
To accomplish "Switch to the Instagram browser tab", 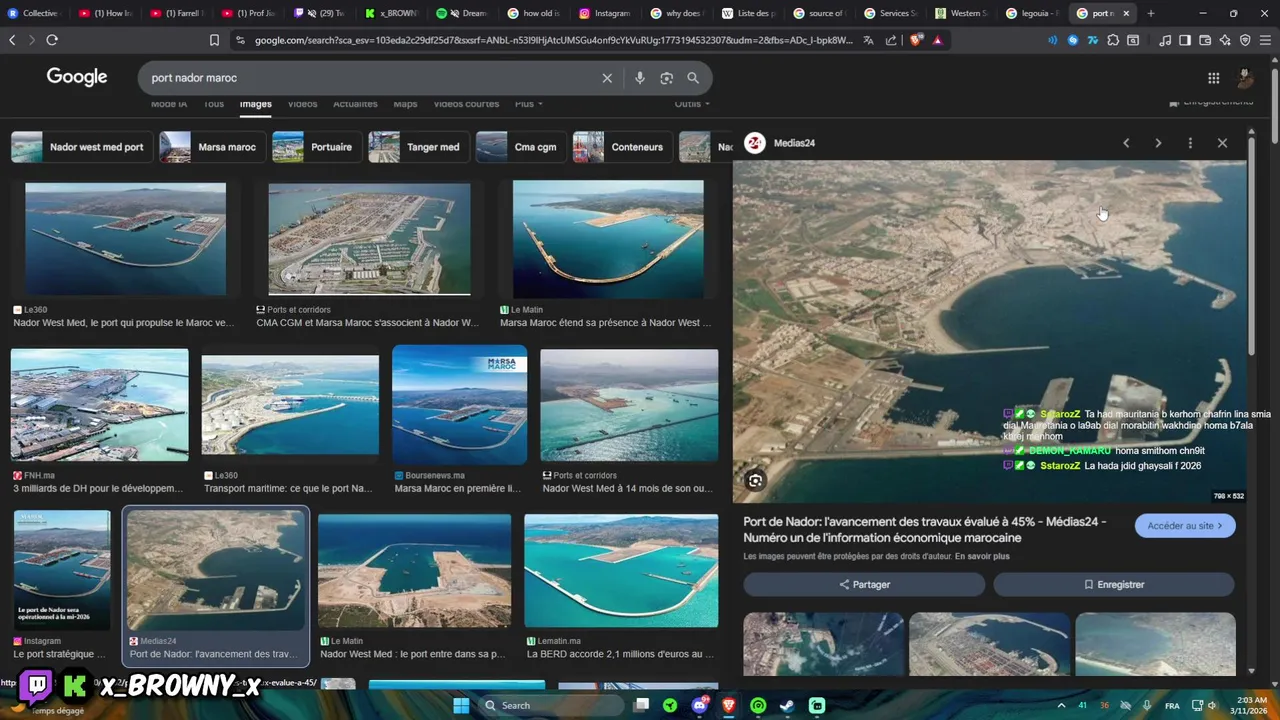I will (605, 13).
